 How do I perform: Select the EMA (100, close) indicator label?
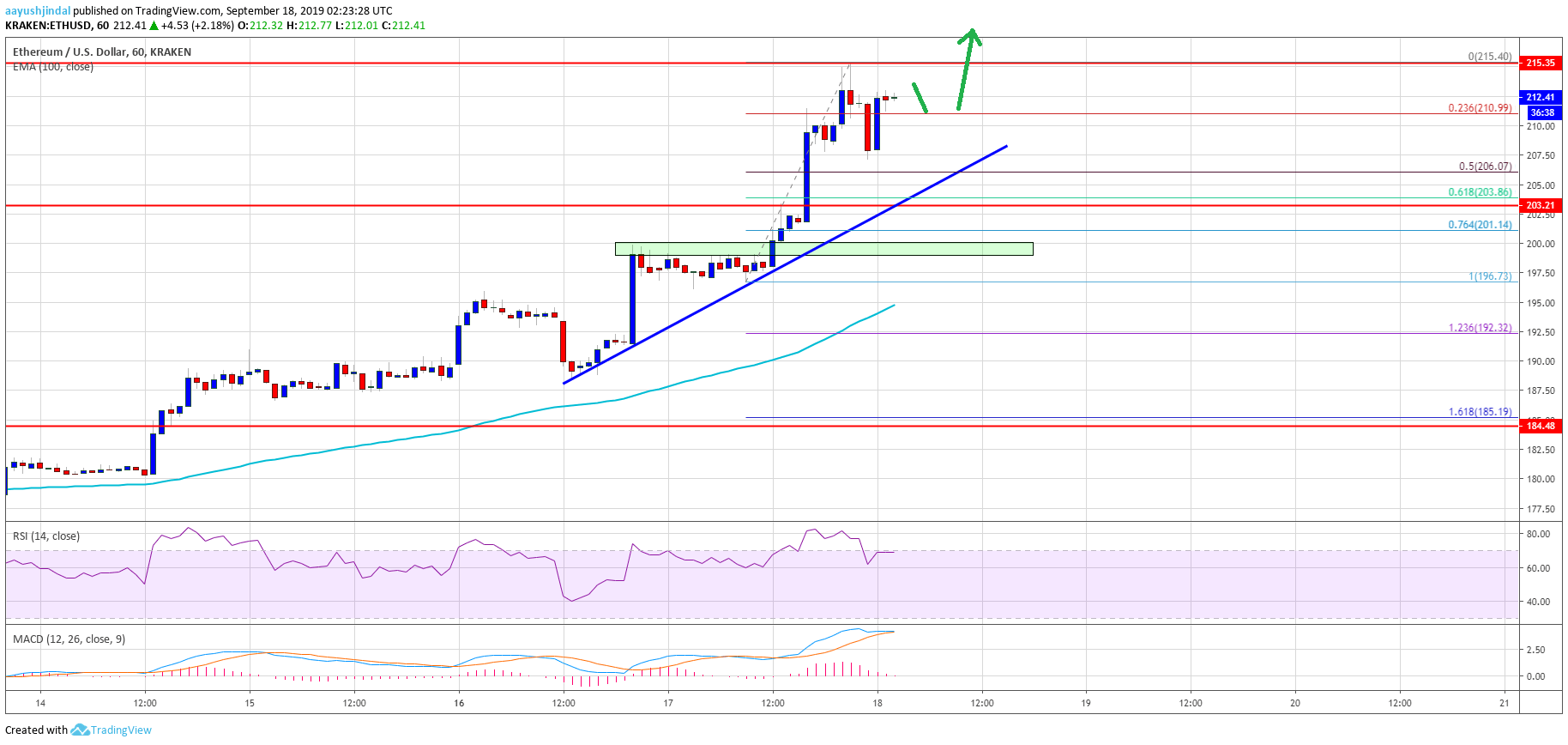pyautogui.click(x=53, y=67)
